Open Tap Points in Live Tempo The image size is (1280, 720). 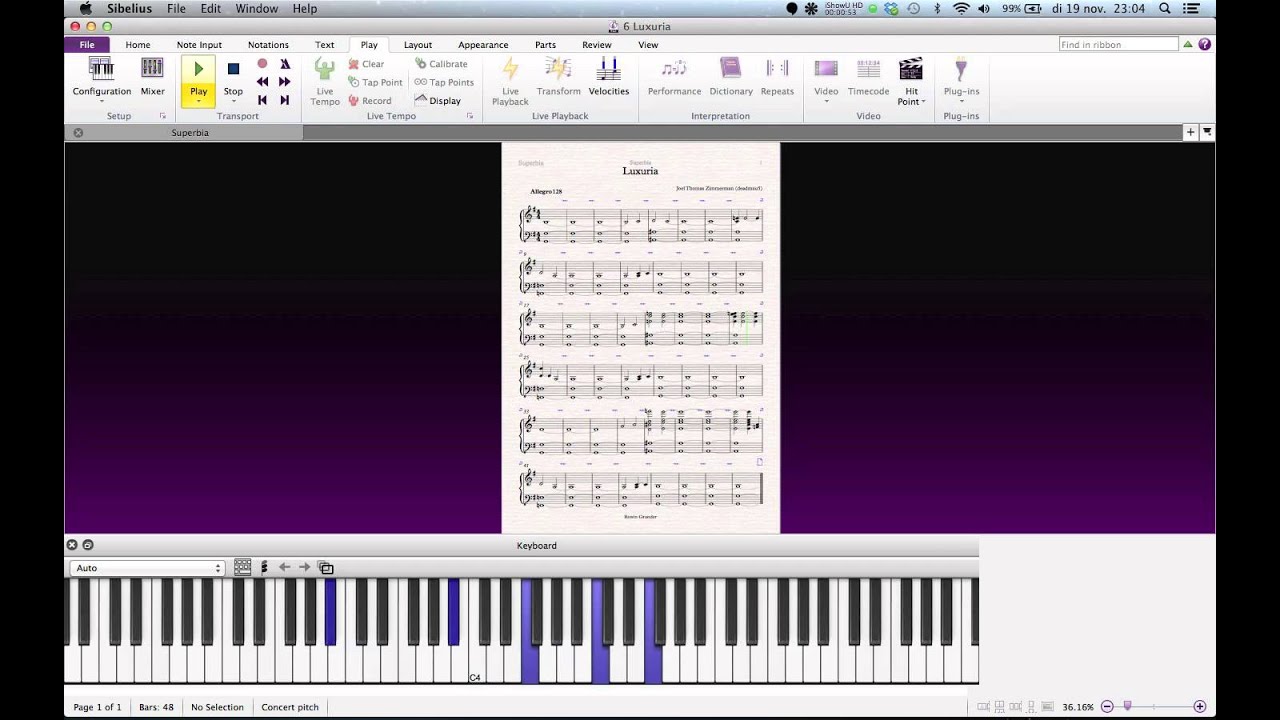coord(444,82)
